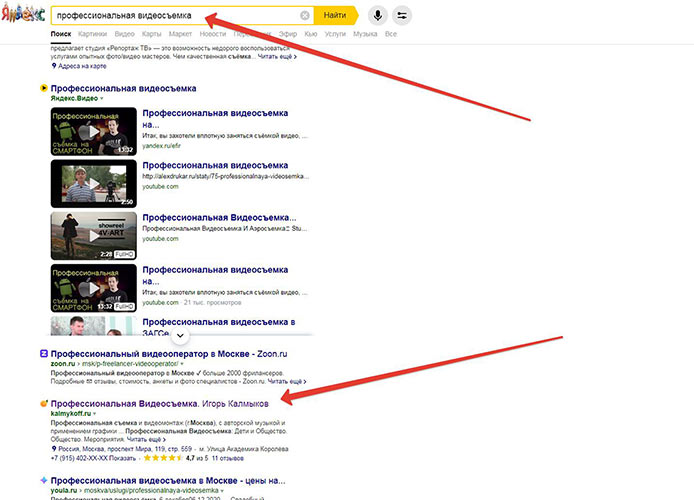
Task: Open video title linked to alexdrukar.ru
Action: tap(215, 165)
